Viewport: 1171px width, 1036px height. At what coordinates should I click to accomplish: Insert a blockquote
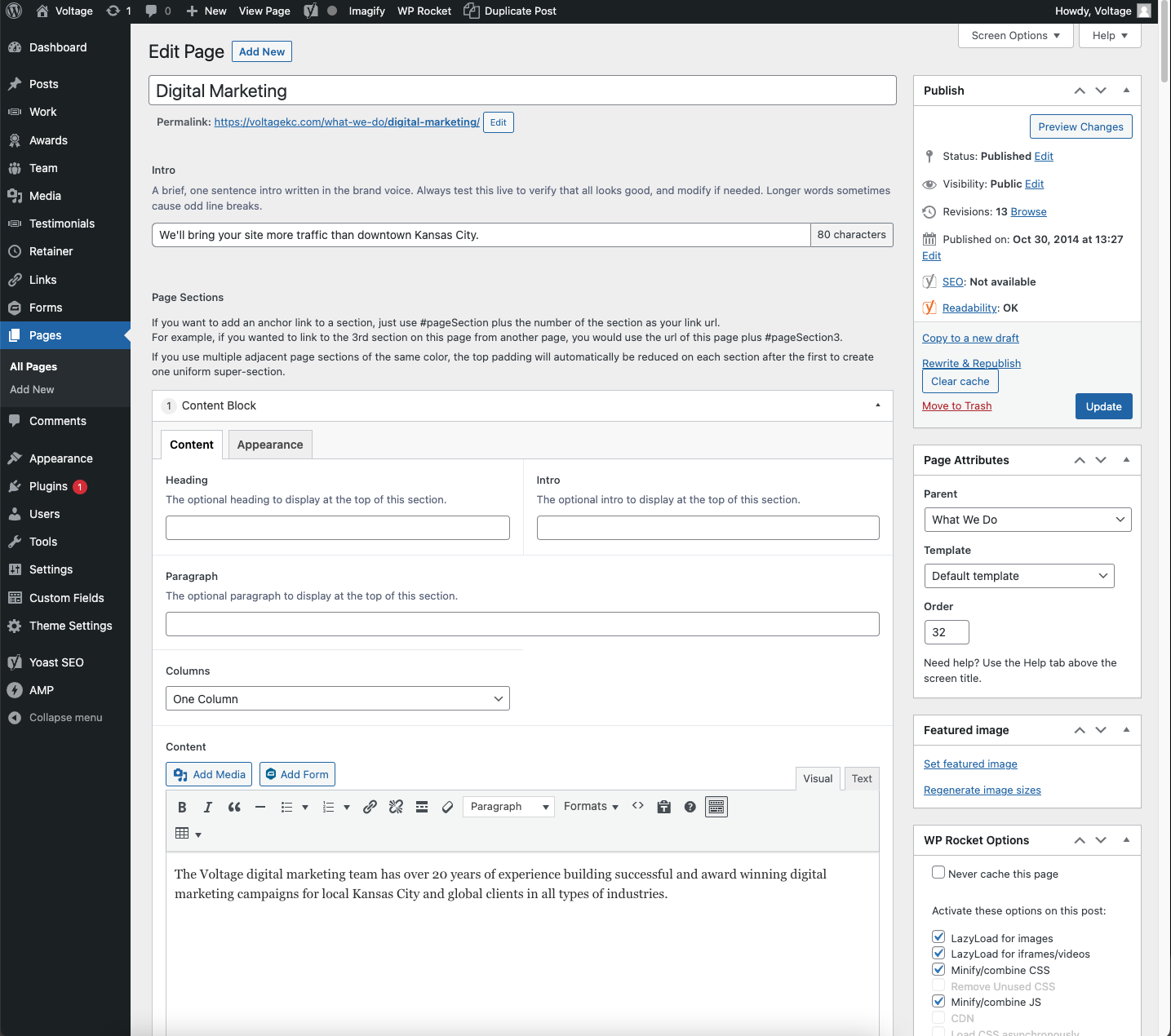pyautogui.click(x=234, y=807)
